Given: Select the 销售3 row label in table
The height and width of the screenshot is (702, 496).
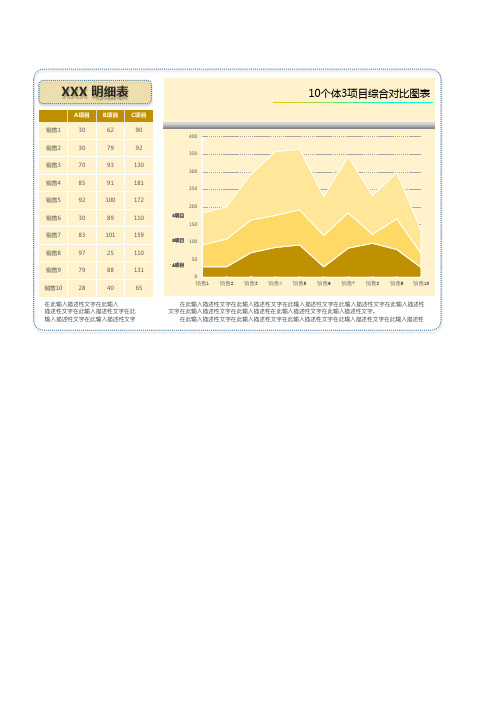Looking at the screenshot, I should click(x=53, y=165).
